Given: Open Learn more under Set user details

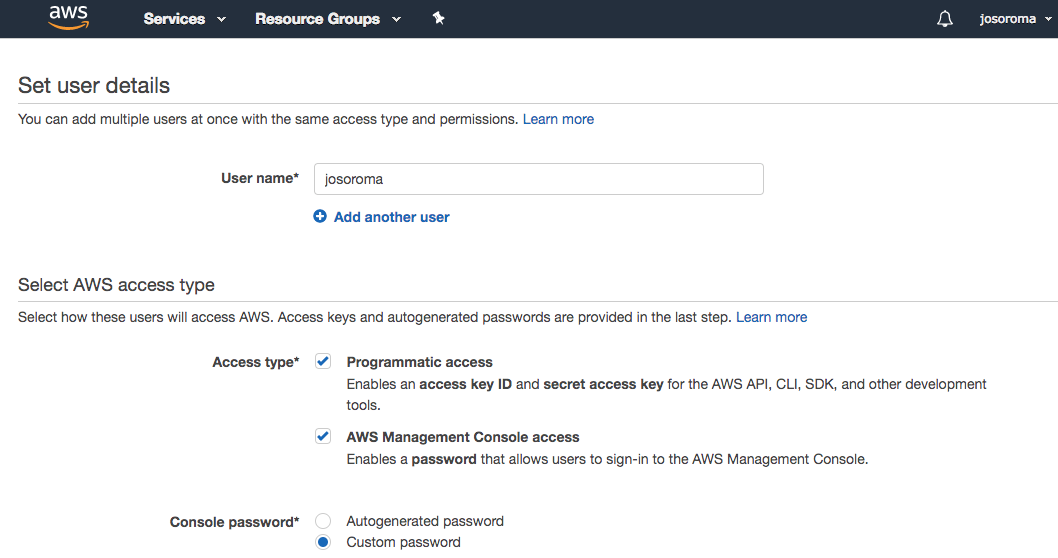Looking at the screenshot, I should pos(558,119).
